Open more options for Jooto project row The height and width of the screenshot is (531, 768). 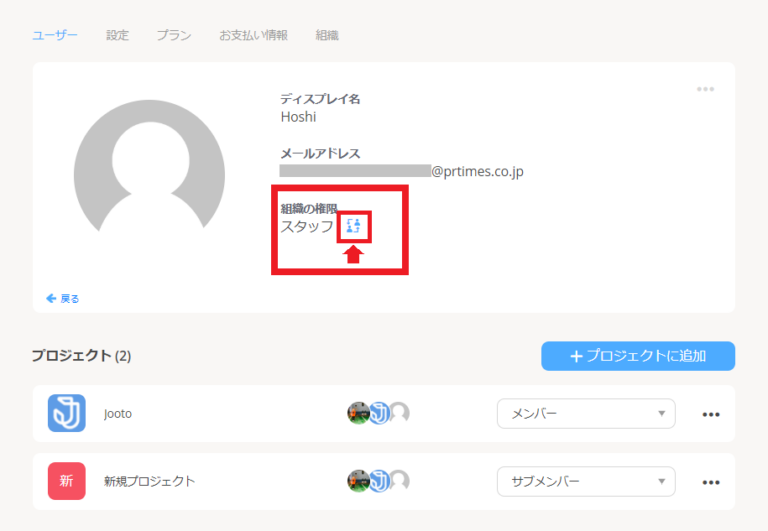[711, 414]
